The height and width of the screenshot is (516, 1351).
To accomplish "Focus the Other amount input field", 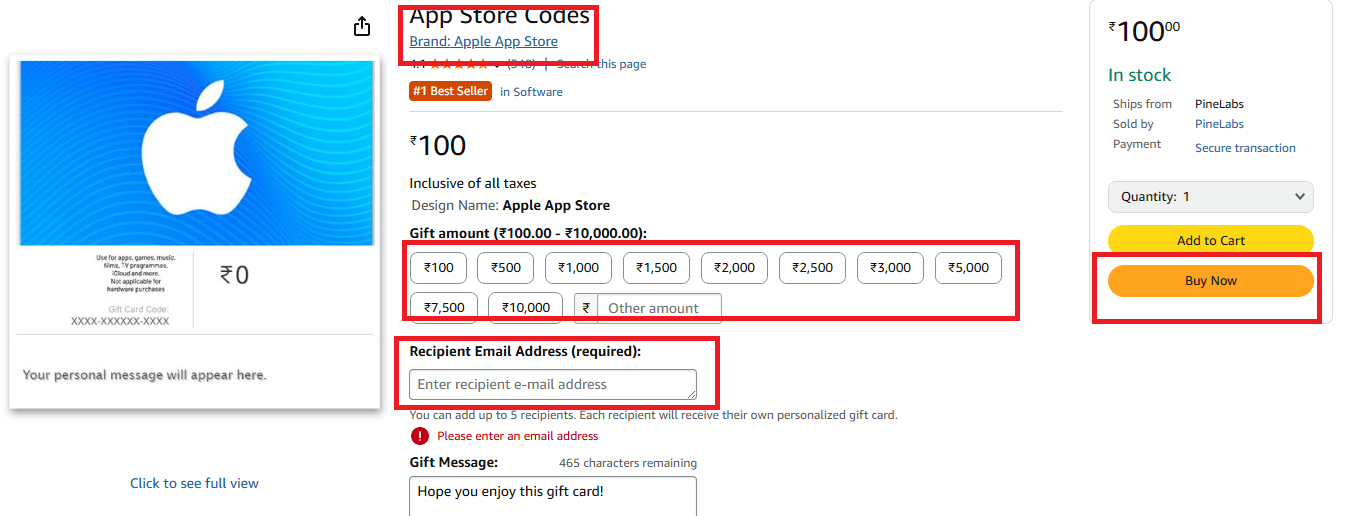I will coord(659,308).
